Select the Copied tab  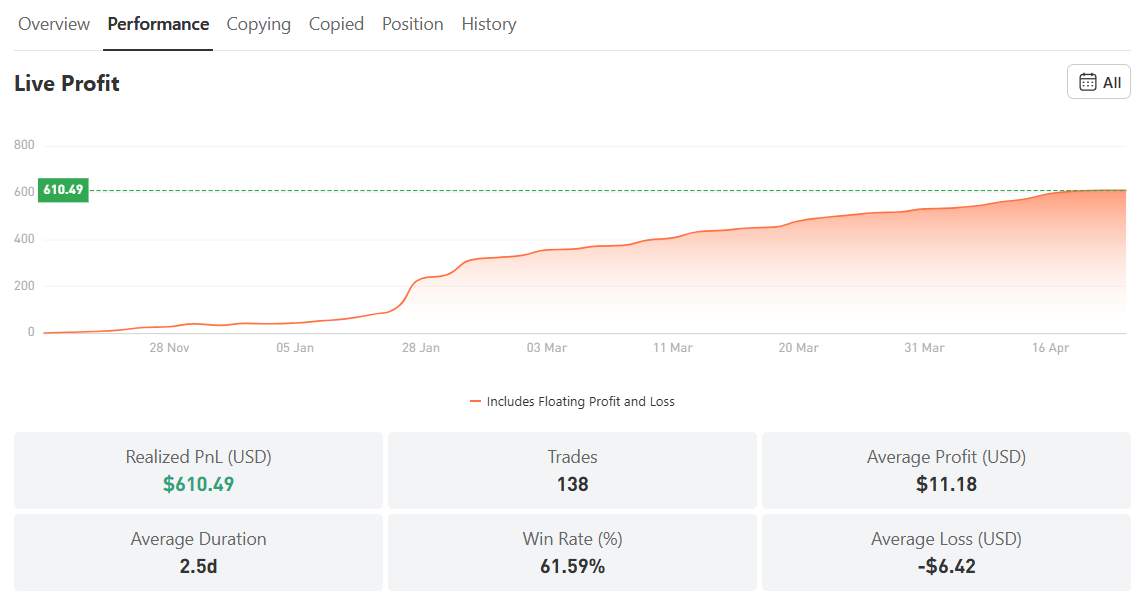tap(336, 23)
